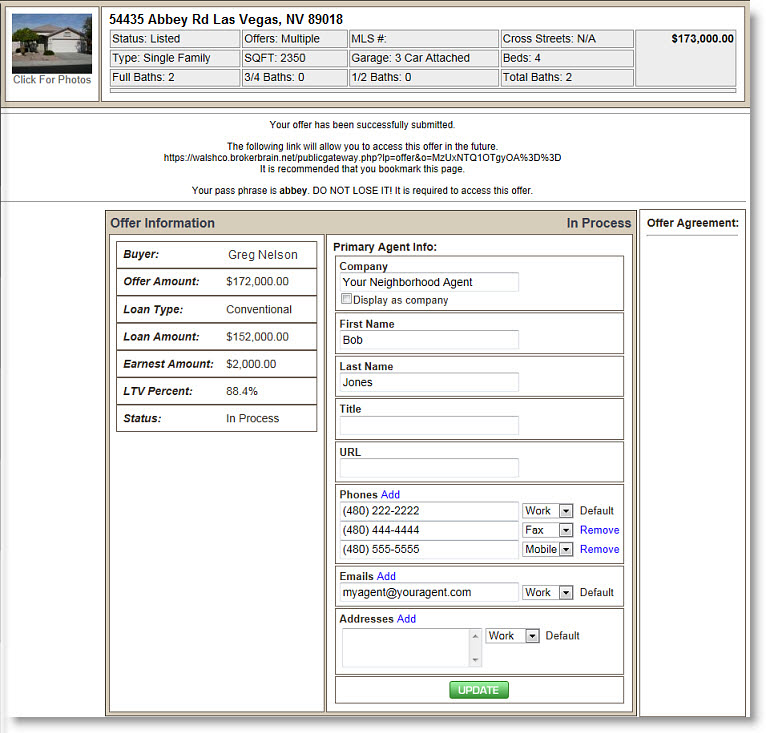This screenshot has height=733, width=766.
Task: Click the 'In Process' header status
Action: pyautogui.click(x=599, y=223)
